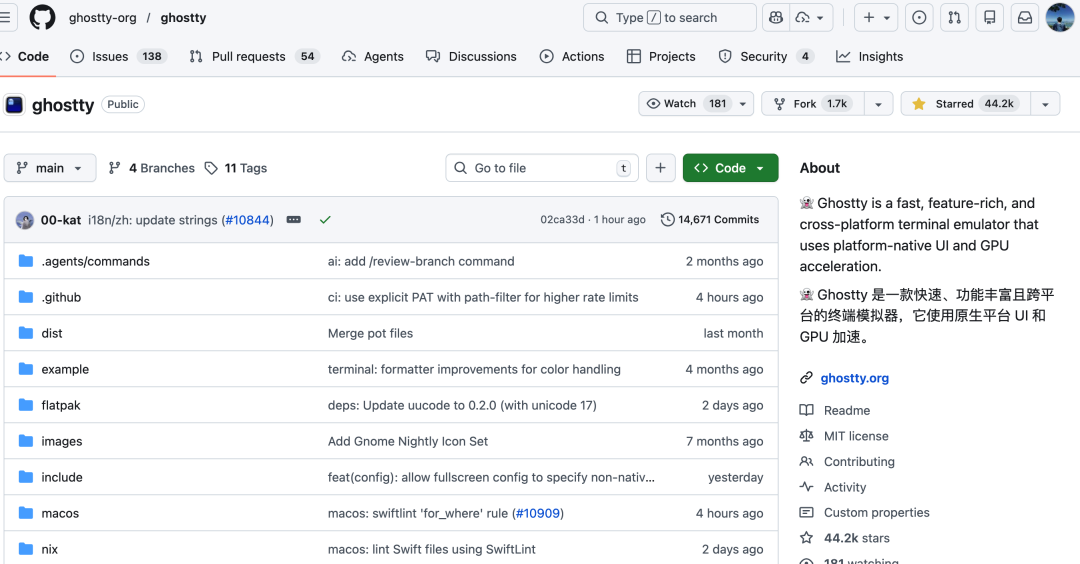Open the ghostty-org organization link

103,18
